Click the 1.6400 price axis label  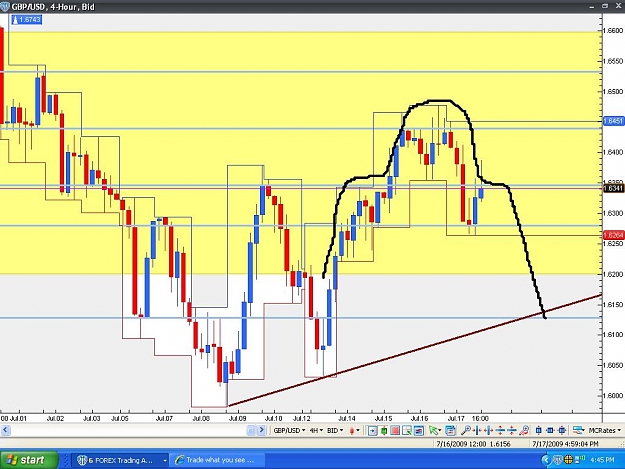click(x=613, y=152)
